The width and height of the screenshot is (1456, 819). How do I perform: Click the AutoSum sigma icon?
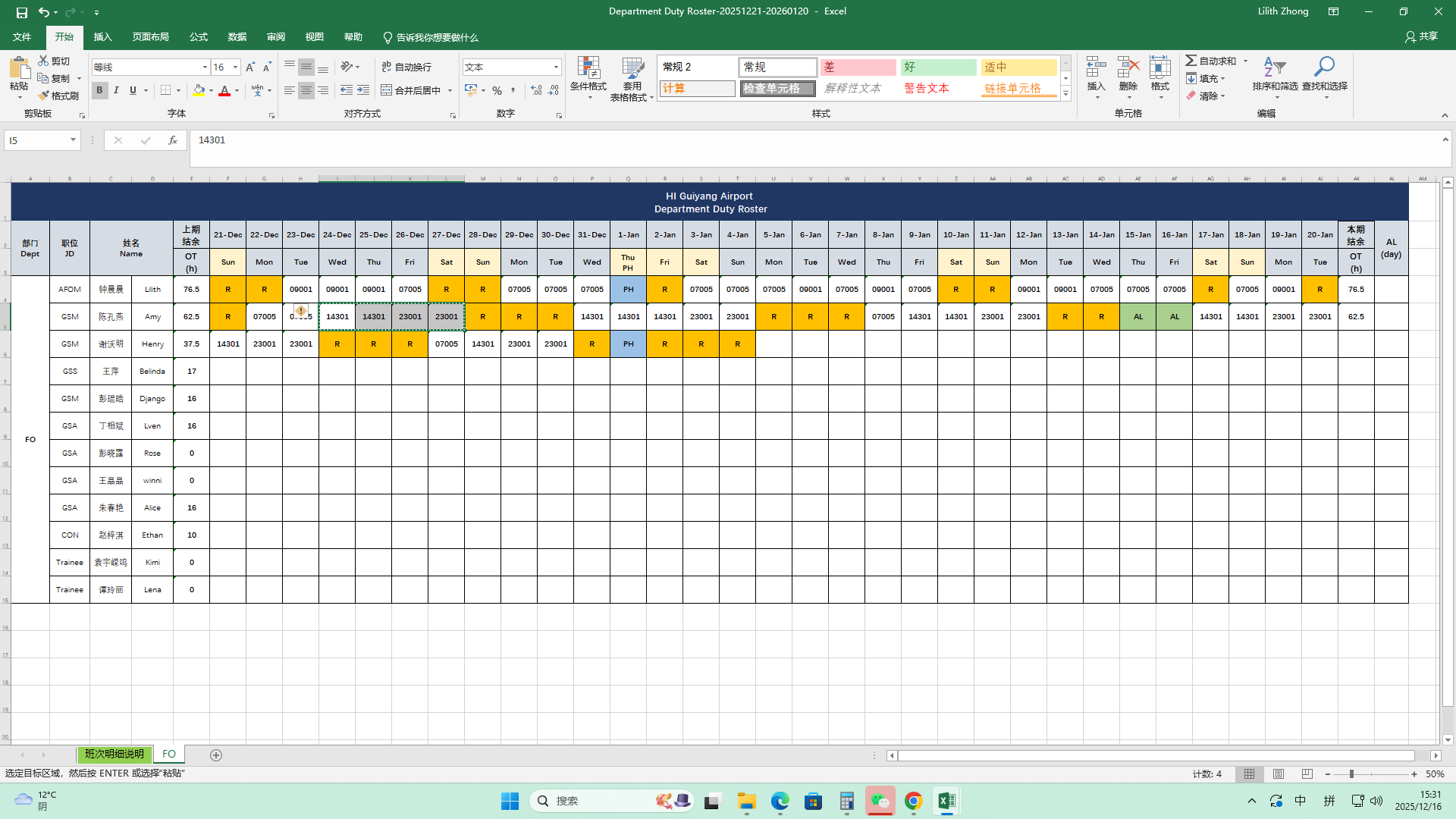point(1191,61)
